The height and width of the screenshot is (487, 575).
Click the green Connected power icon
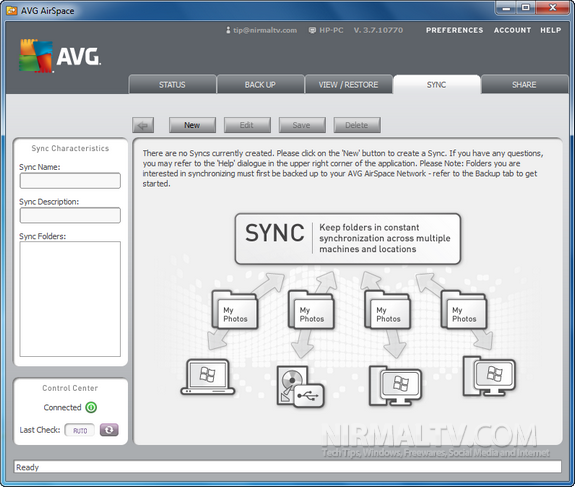(91, 407)
